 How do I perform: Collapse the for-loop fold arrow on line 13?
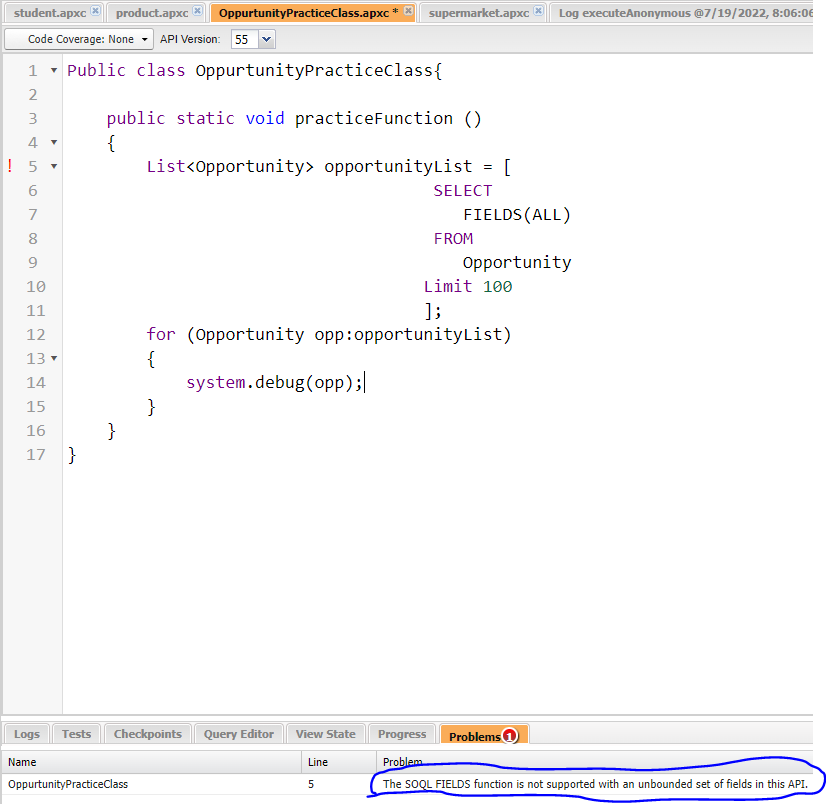(54, 358)
